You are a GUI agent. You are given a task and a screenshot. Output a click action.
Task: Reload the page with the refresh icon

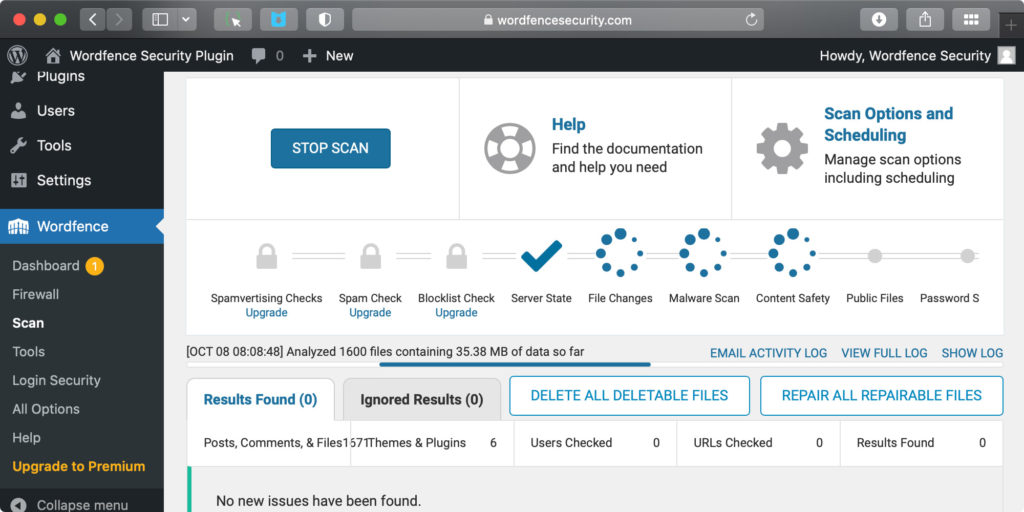coord(751,20)
